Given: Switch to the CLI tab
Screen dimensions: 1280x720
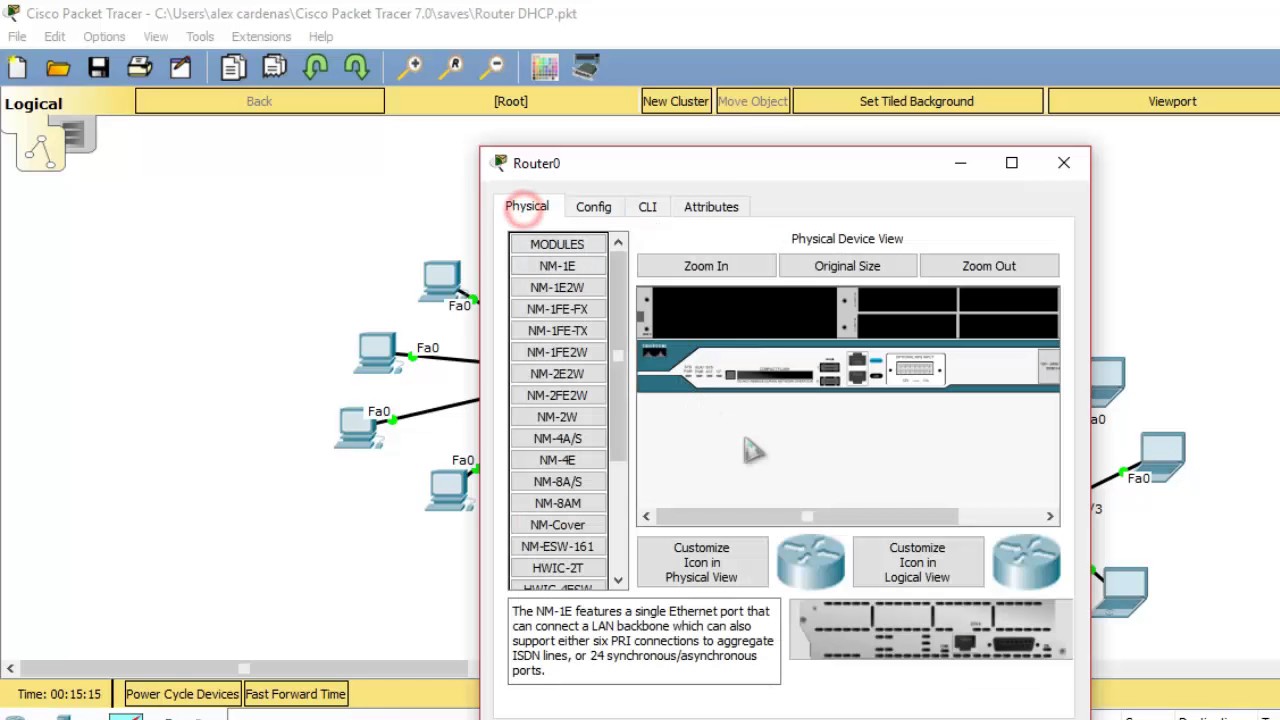Looking at the screenshot, I should 647,207.
